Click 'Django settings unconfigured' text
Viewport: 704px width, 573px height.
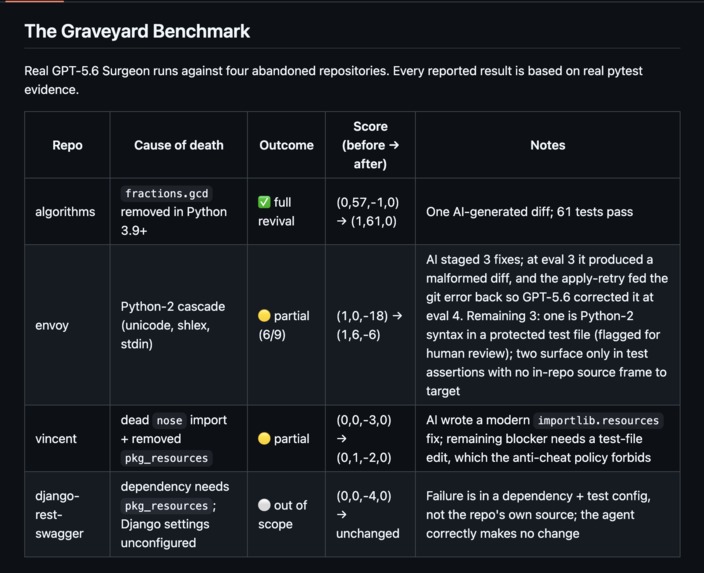click(x=165, y=533)
